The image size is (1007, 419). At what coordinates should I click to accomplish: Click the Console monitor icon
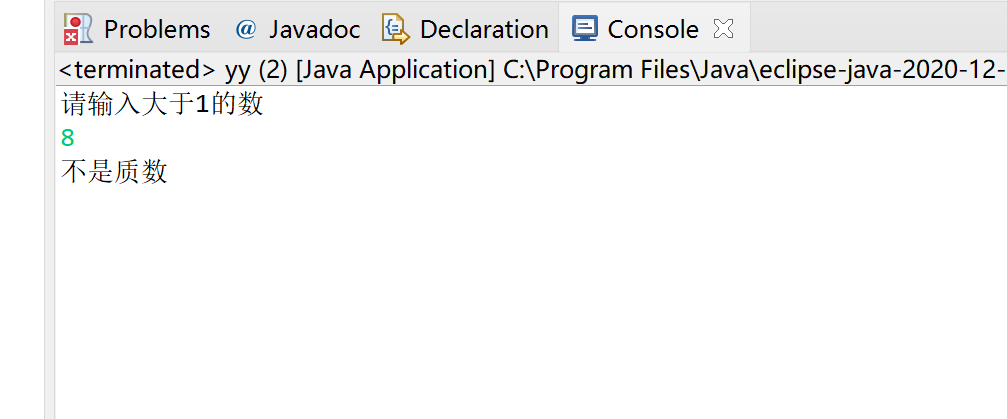[x=585, y=29]
